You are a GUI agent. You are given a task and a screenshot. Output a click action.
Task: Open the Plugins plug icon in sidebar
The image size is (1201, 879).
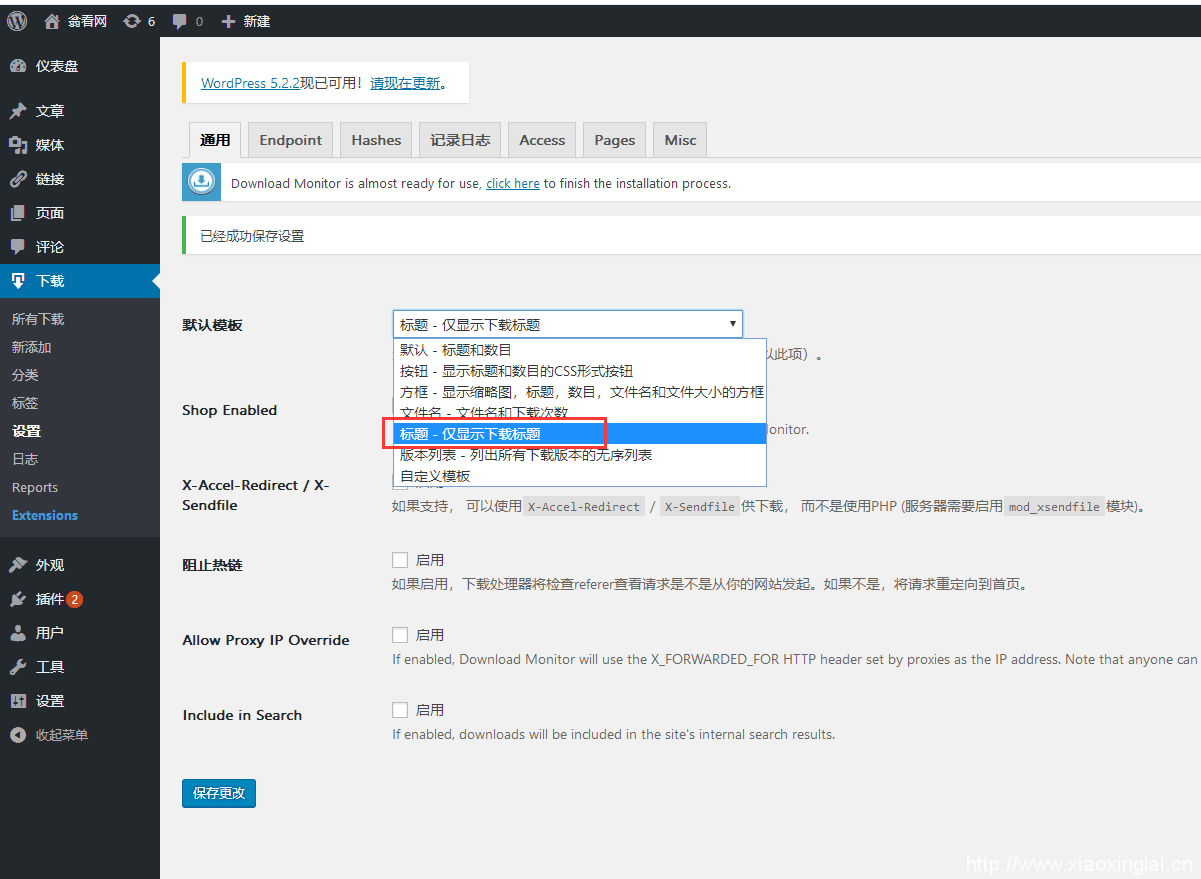coord(18,599)
